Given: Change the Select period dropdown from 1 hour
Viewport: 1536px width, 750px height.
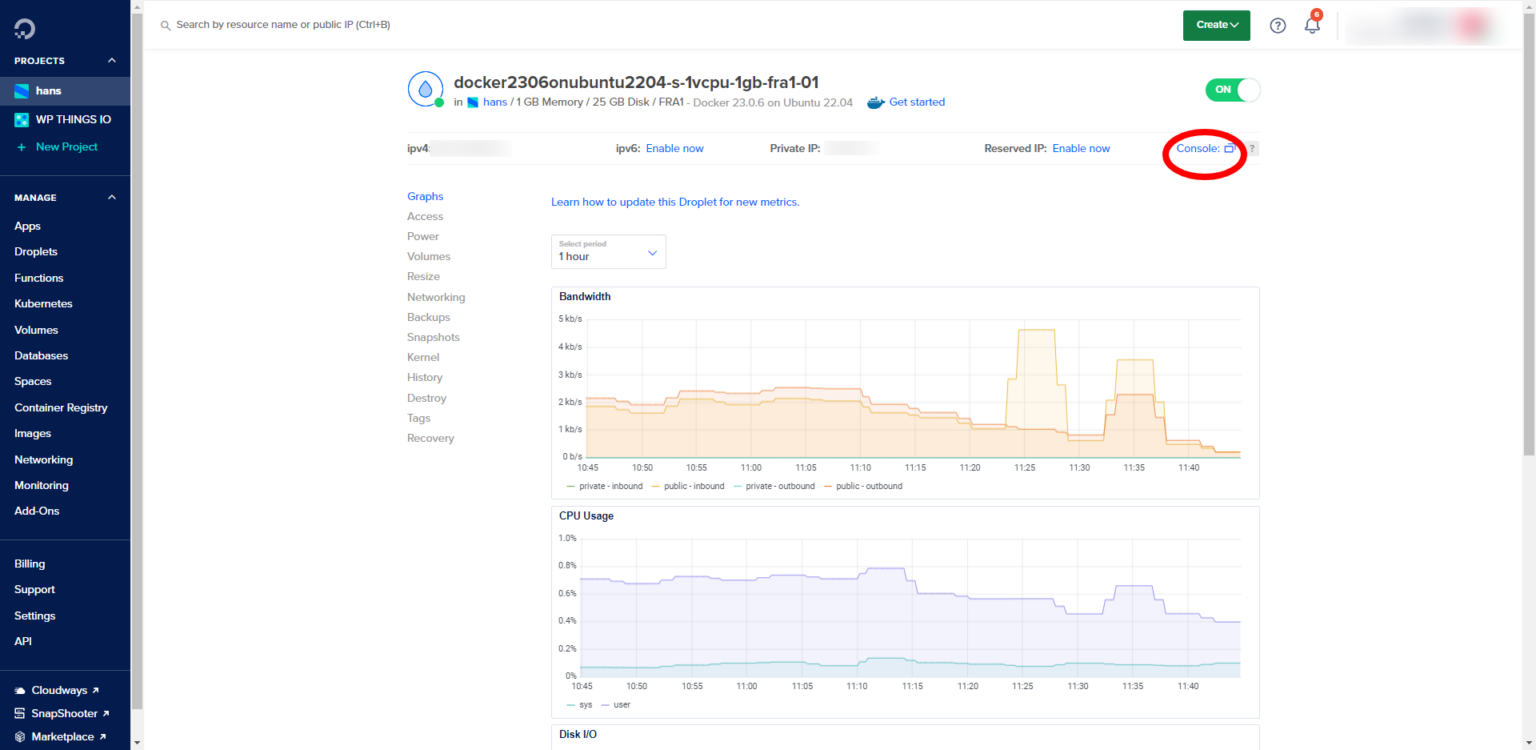Looking at the screenshot, I should (x=608, y=251).
